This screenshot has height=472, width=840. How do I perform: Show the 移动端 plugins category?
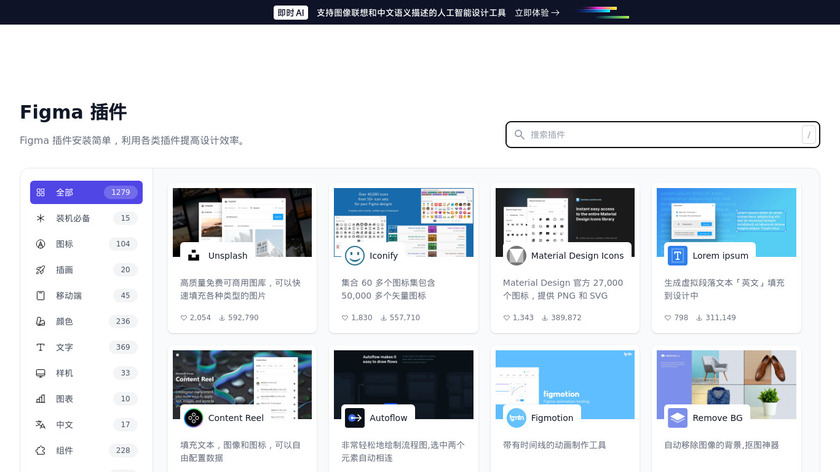pos(86,296)
